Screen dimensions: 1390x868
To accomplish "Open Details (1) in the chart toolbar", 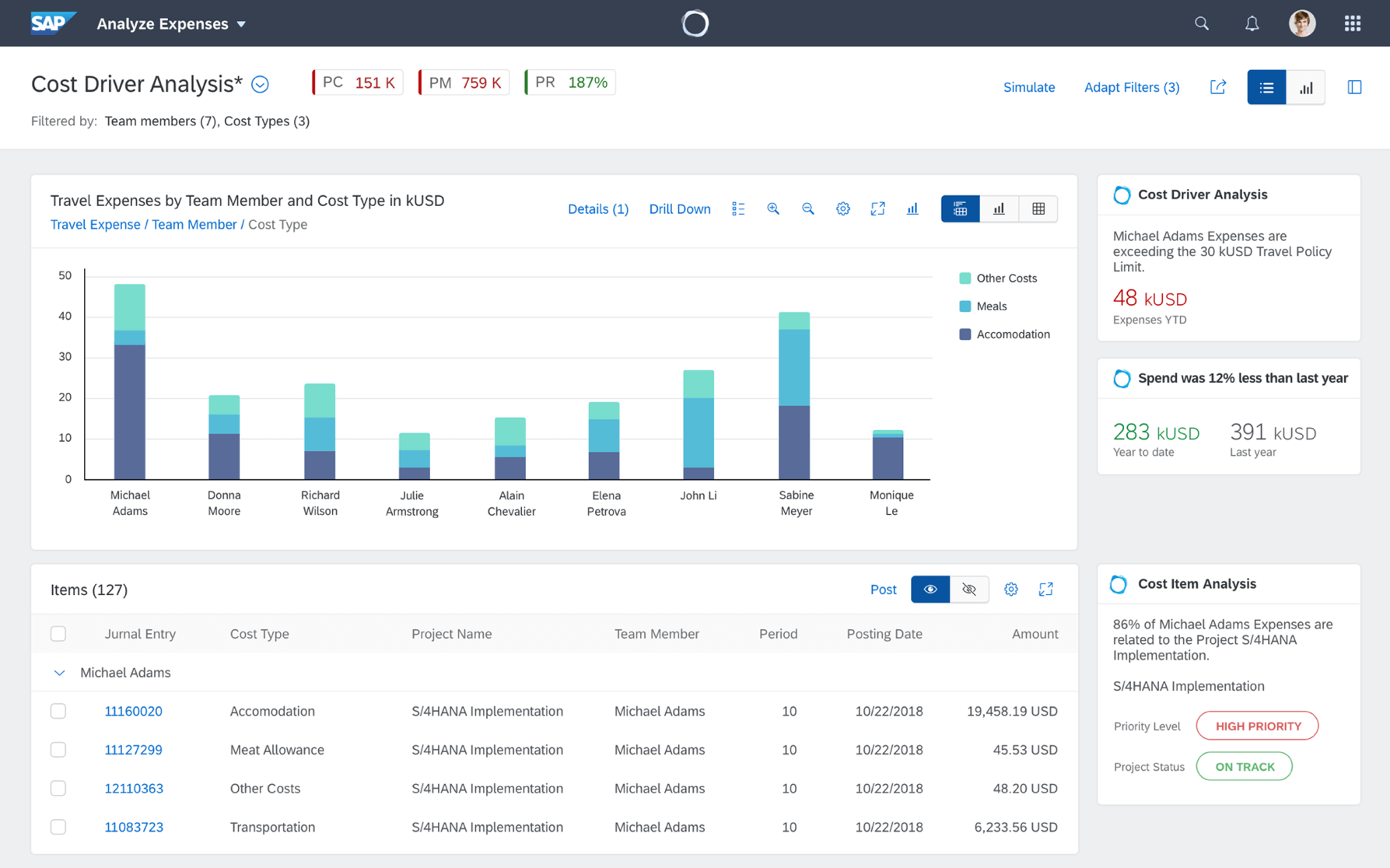I will pos(597,208).
